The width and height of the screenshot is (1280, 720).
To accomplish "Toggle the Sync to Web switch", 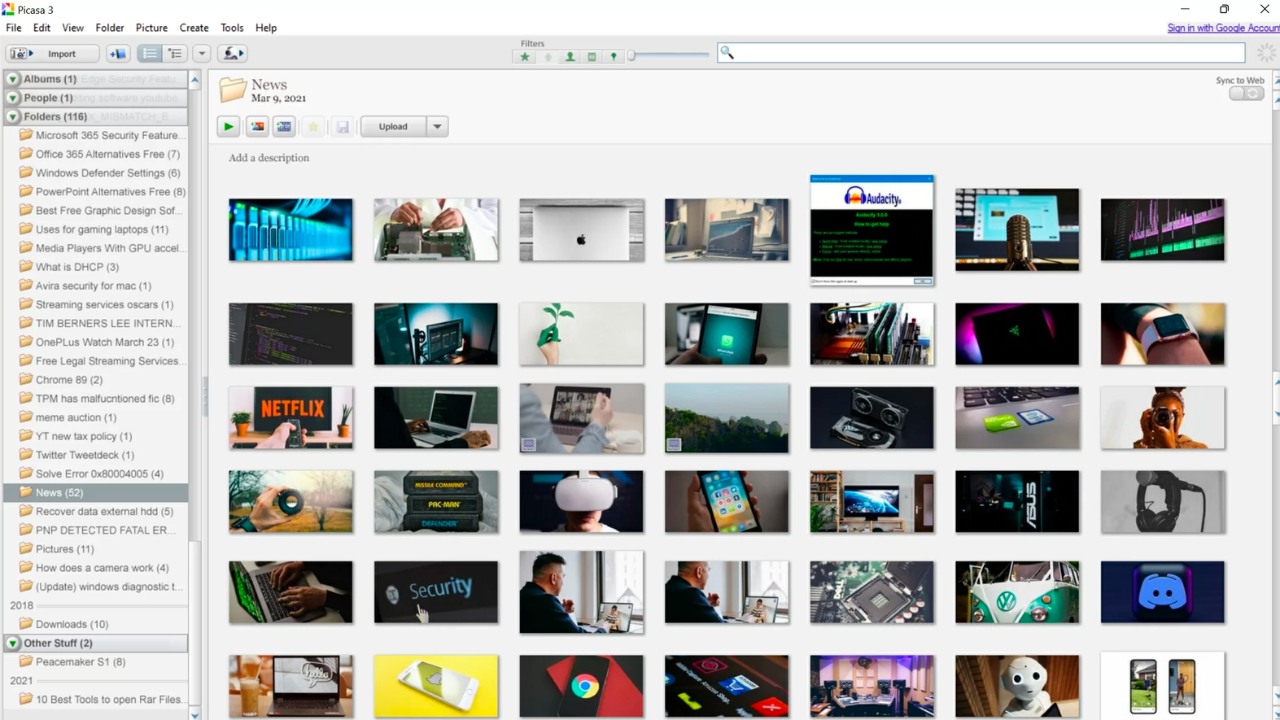I will 1246,93.
